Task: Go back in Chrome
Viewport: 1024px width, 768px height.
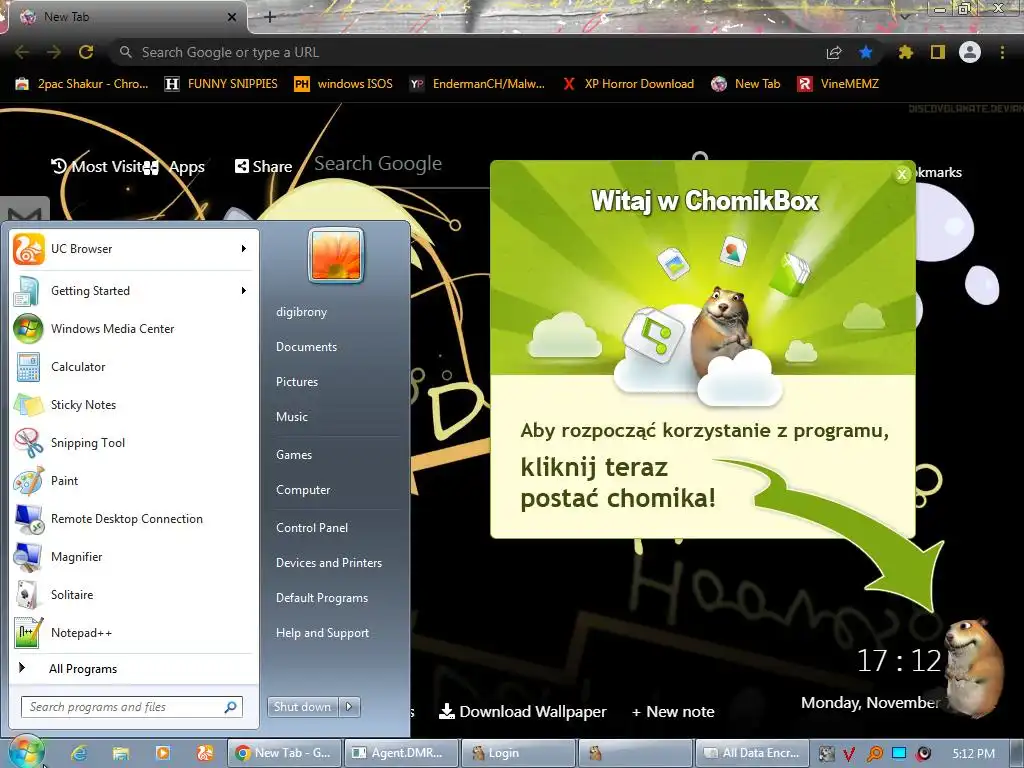Action: [x=22, y=52]
